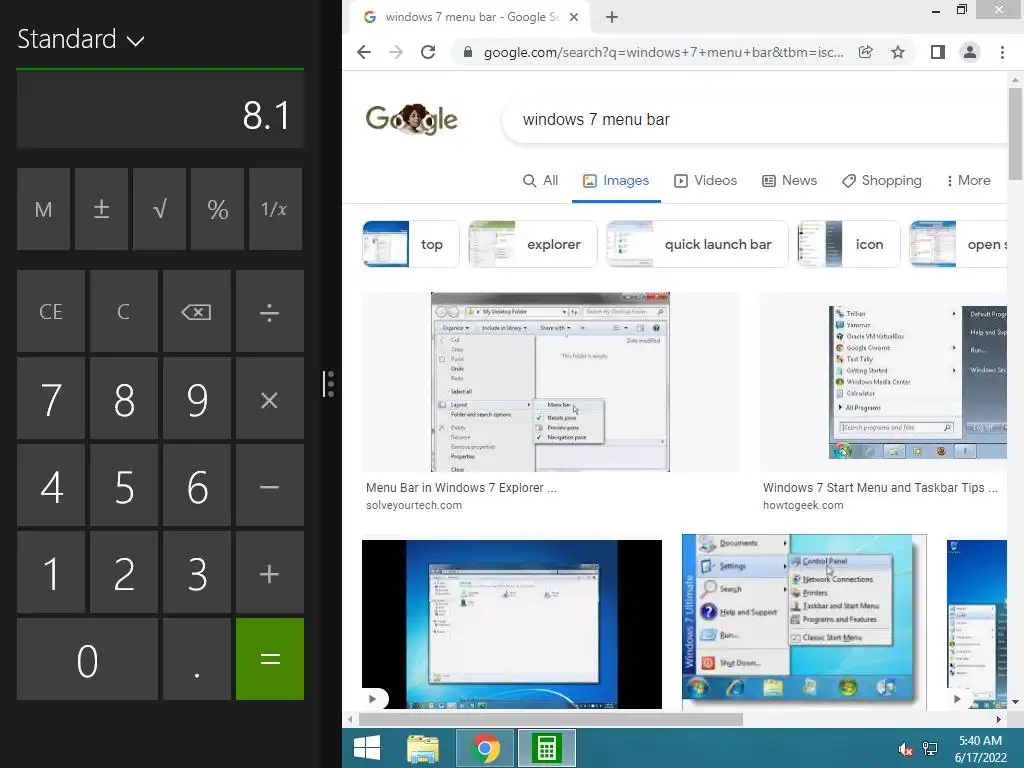Click the digit 0 key
Viewport: 1024px width, 768px height.
(88, 659)
